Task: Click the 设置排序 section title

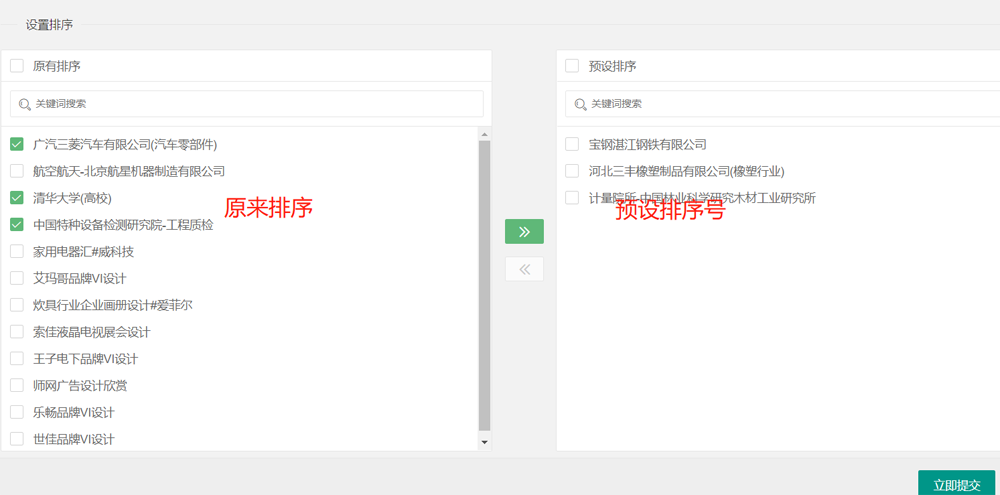Action: coord(49,25)
